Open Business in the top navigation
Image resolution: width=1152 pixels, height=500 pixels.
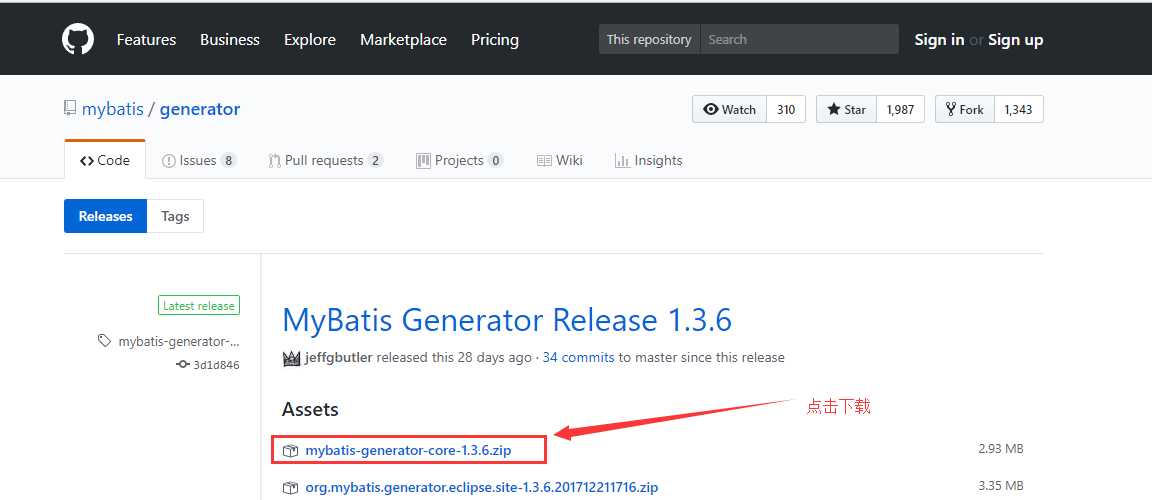230,40
